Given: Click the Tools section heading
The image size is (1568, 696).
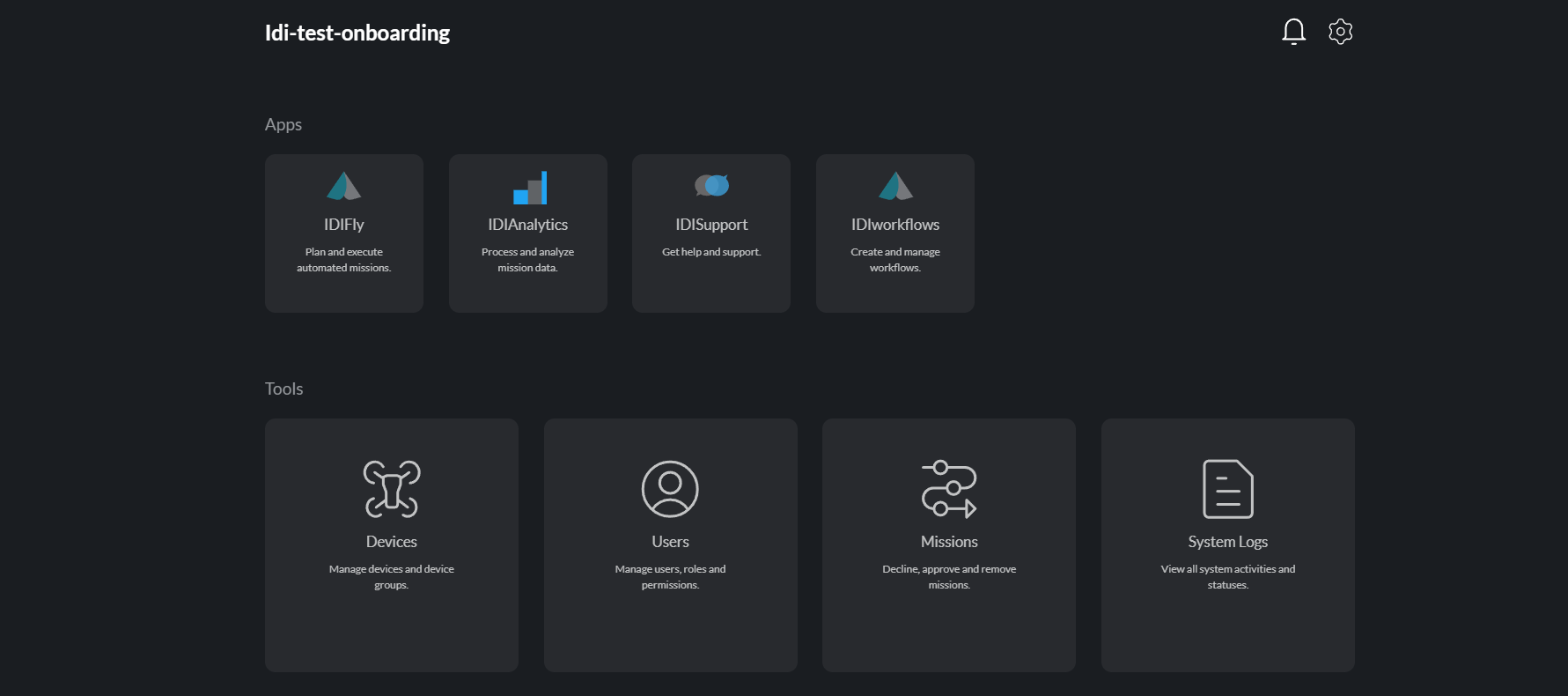Looking at the screenshot, I should (x=283, y=389).
